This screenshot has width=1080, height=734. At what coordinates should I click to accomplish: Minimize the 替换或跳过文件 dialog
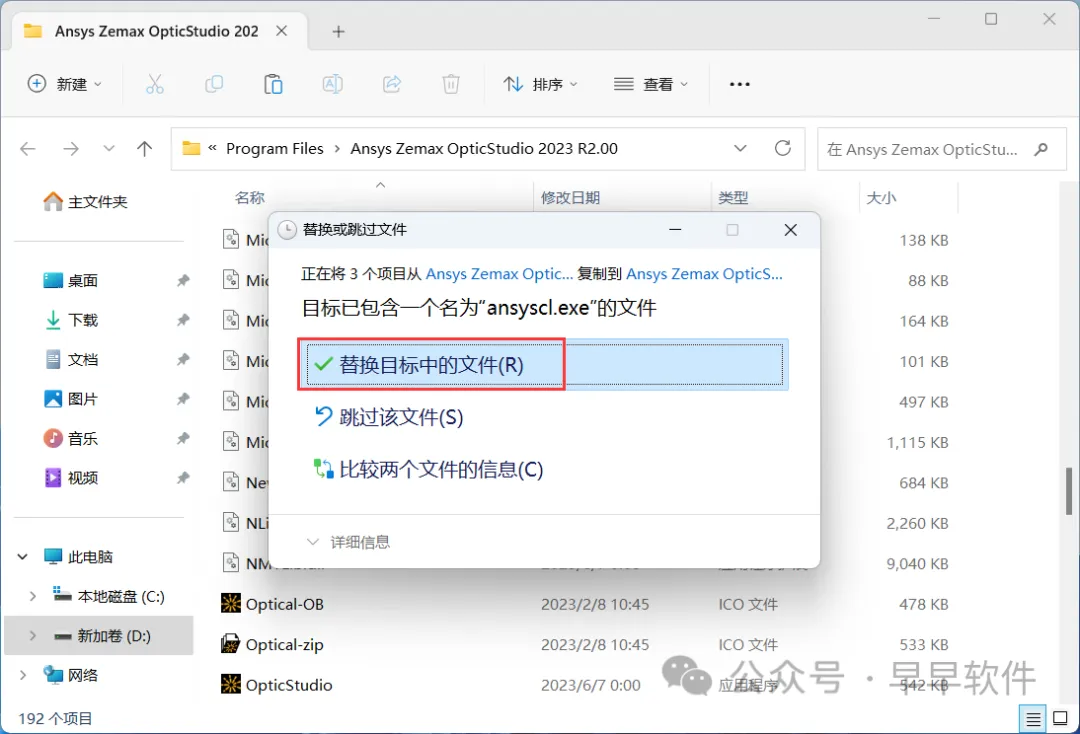coord(675,230)
